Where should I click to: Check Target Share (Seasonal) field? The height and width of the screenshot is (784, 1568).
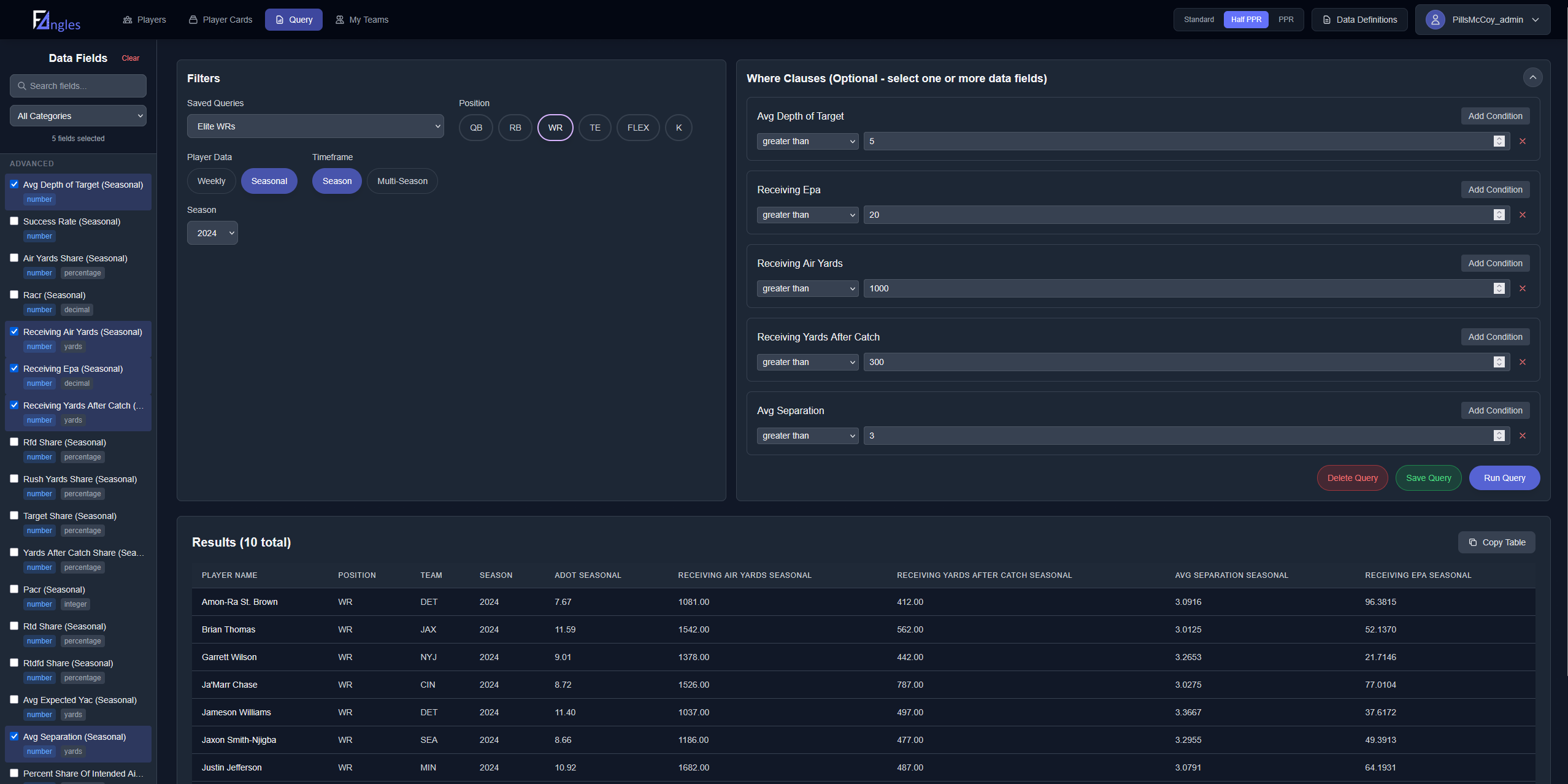14,515
